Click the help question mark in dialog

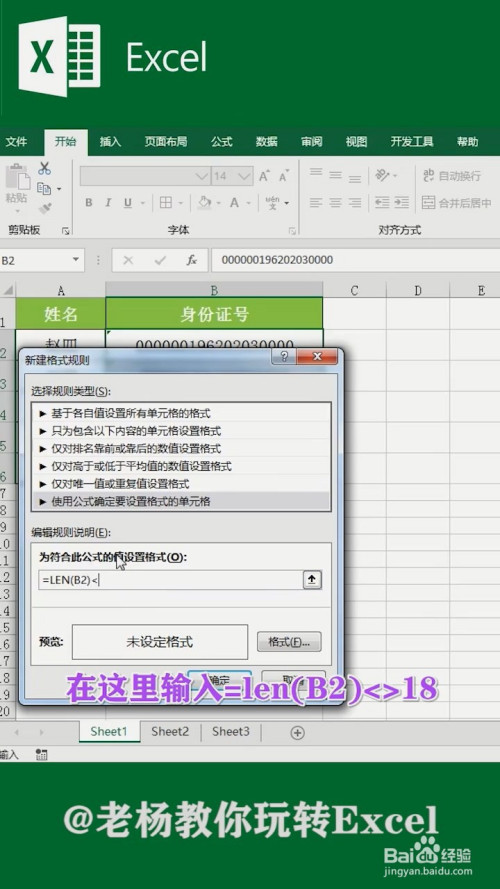point(283,357)
